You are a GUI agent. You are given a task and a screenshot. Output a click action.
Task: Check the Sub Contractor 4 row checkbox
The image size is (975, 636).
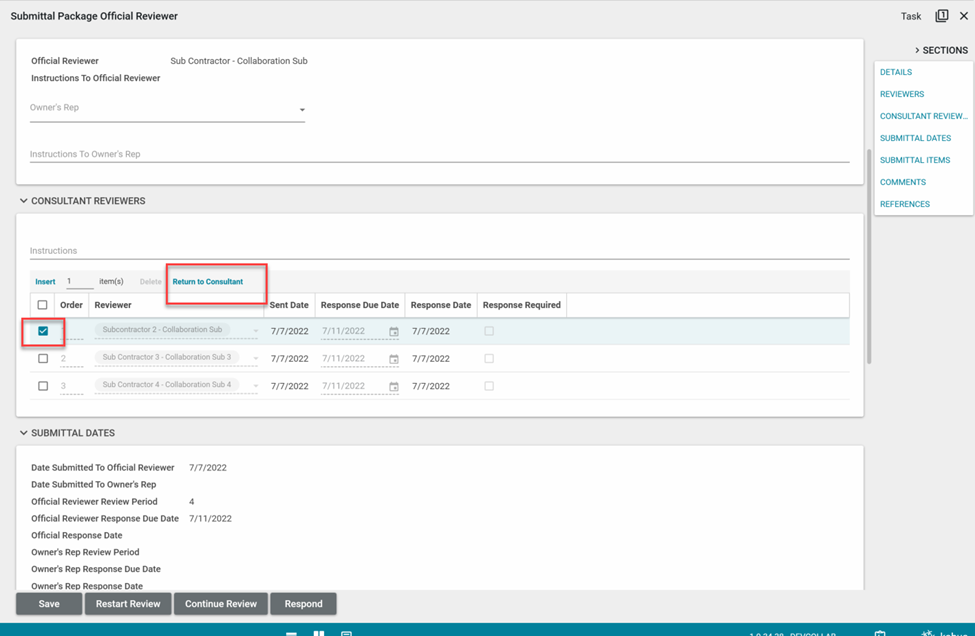(43, 386)
